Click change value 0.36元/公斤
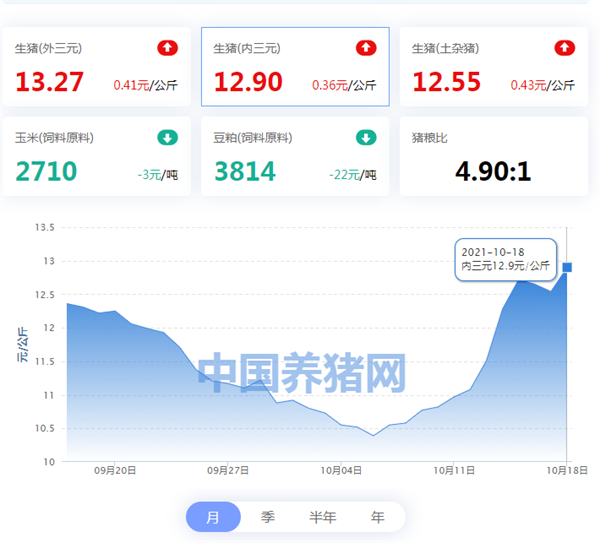600x543 pixels. pos(344,85)
